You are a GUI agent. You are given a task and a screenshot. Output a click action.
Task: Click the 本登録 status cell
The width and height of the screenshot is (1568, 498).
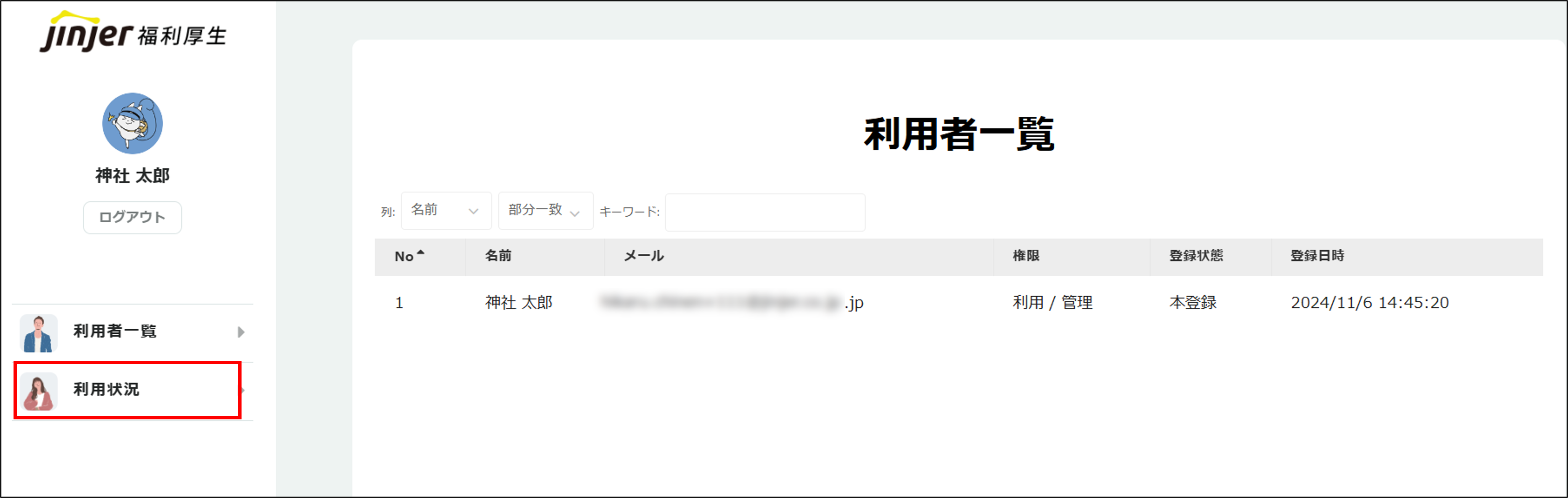coord(1192,303)
